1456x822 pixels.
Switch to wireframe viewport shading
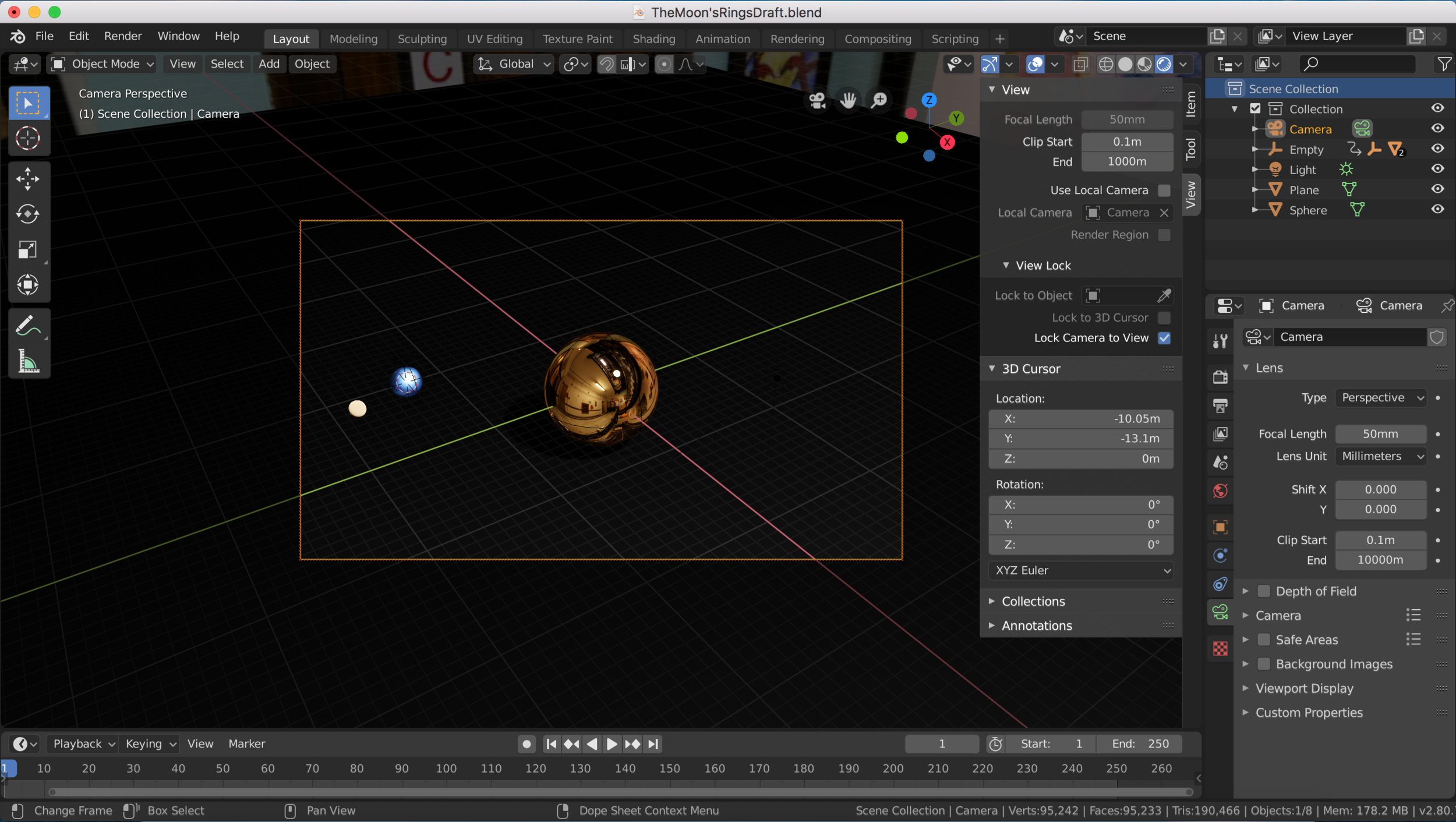(x=1105, y=64)
